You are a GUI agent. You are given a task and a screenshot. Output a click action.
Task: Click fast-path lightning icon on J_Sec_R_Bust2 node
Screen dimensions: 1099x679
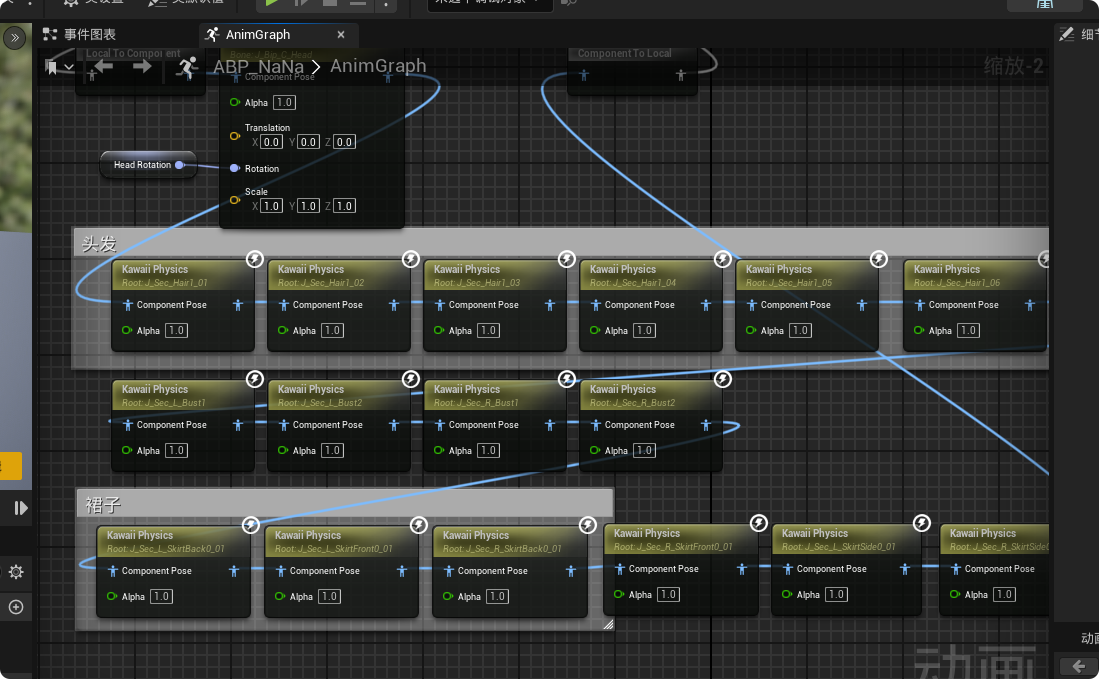[x=723, y=379]
